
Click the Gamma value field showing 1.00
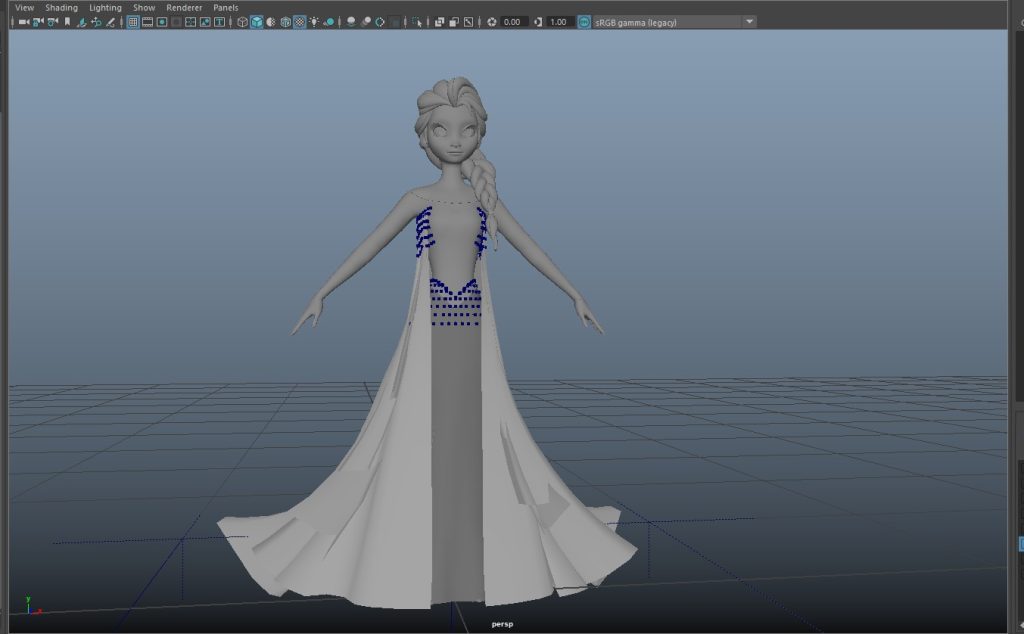point(560,22)
